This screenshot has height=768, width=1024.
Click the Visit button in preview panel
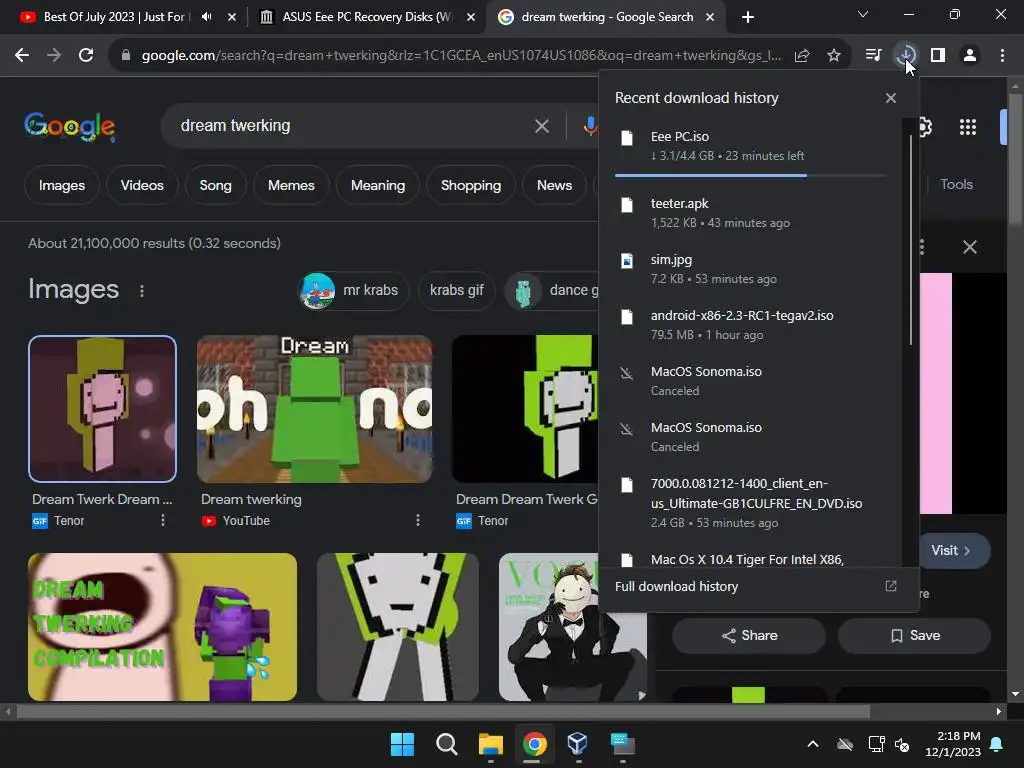tap(951, 551)
